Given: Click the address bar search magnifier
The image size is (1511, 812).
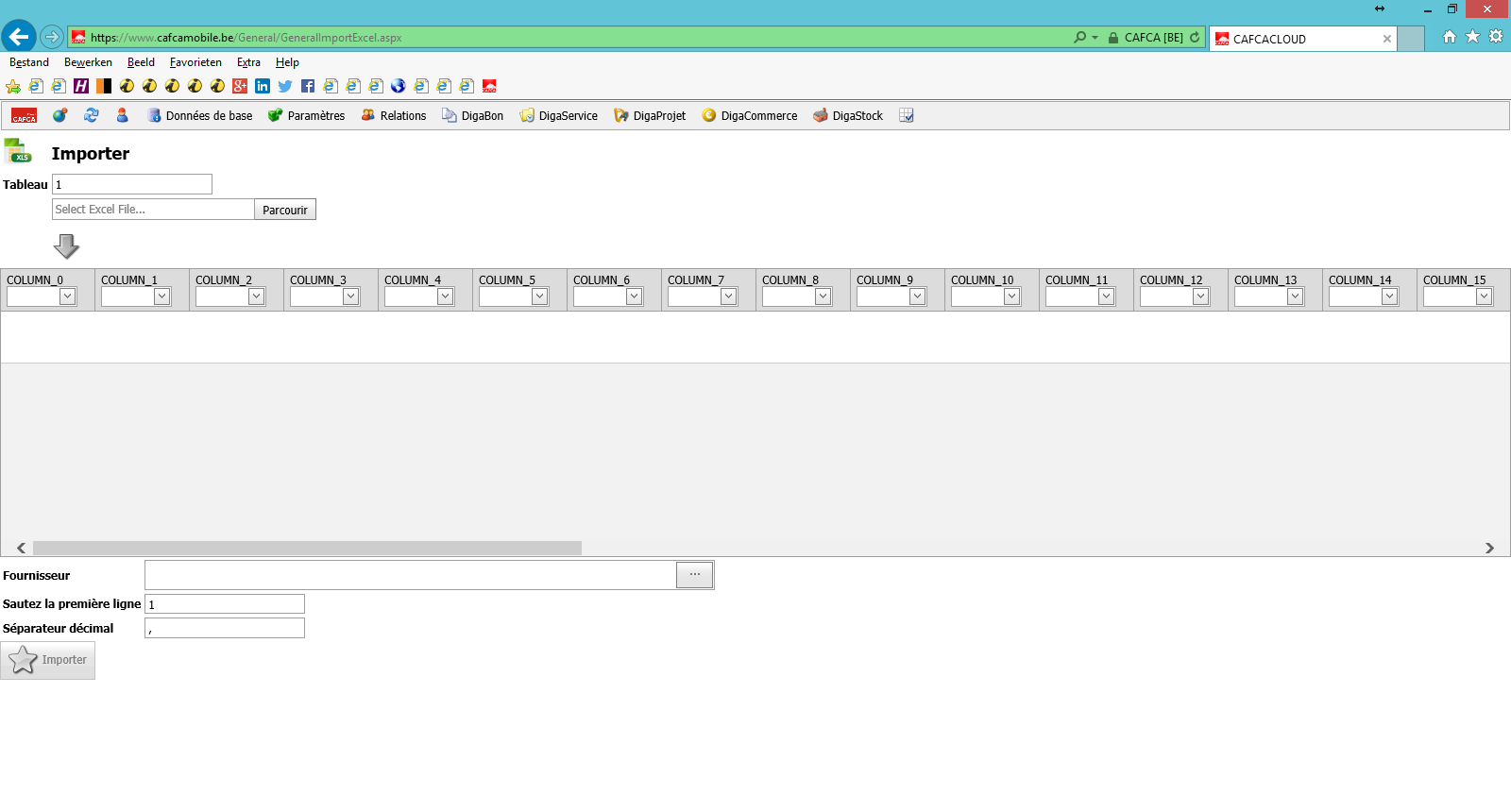Looking at the screenshot, I should [1080, 38].
